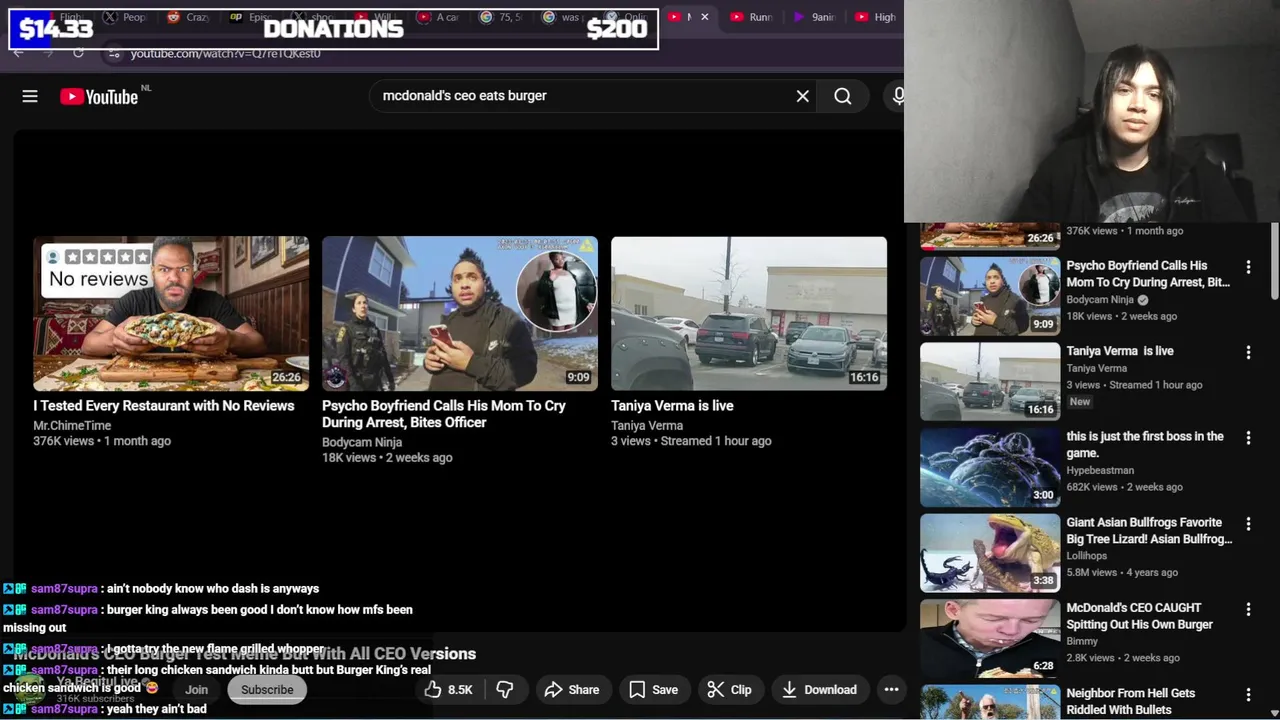Screen dimensions: 1280x720
Task: Reload the page in the browser
Action: tap(78, 52)
